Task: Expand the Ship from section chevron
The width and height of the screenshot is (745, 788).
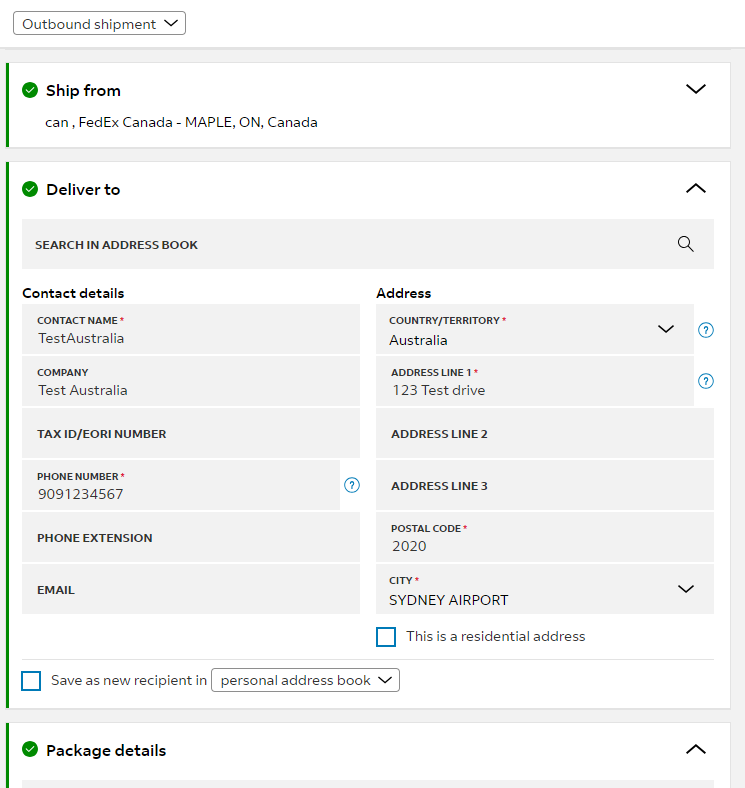Action: click(696, 89)
